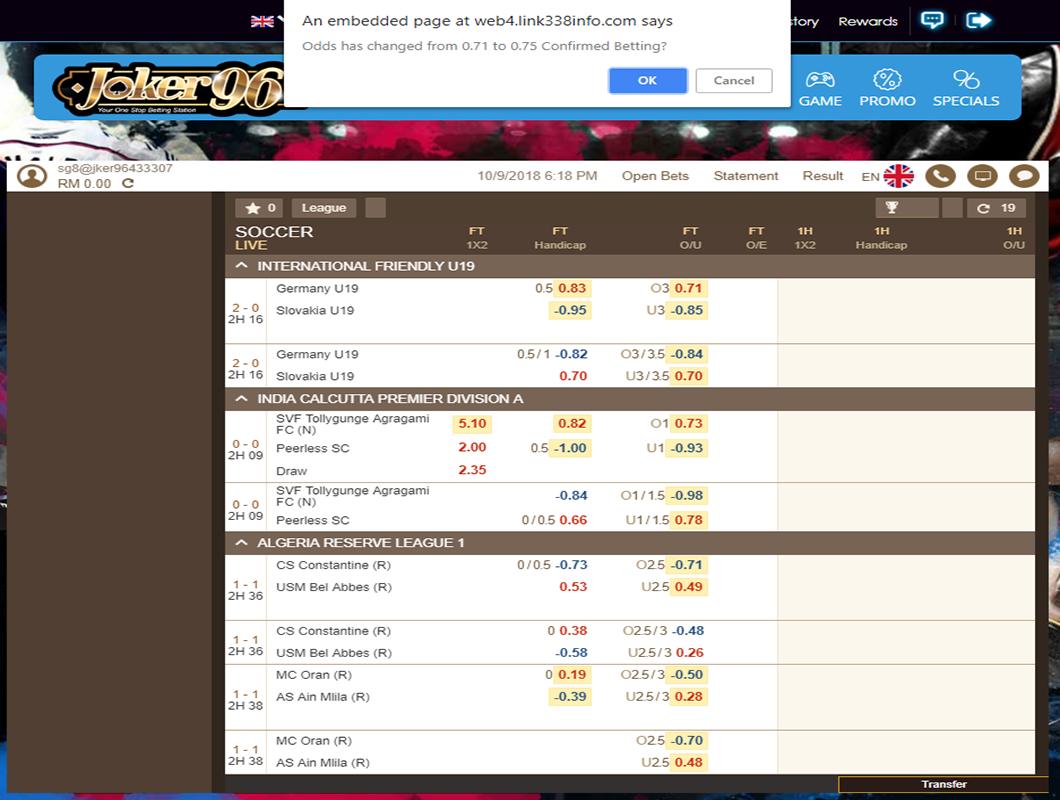The image size is (1060, 800).
Task: Collapse Algeria Reserve League 1 section
Action: (x=241, y=543)
